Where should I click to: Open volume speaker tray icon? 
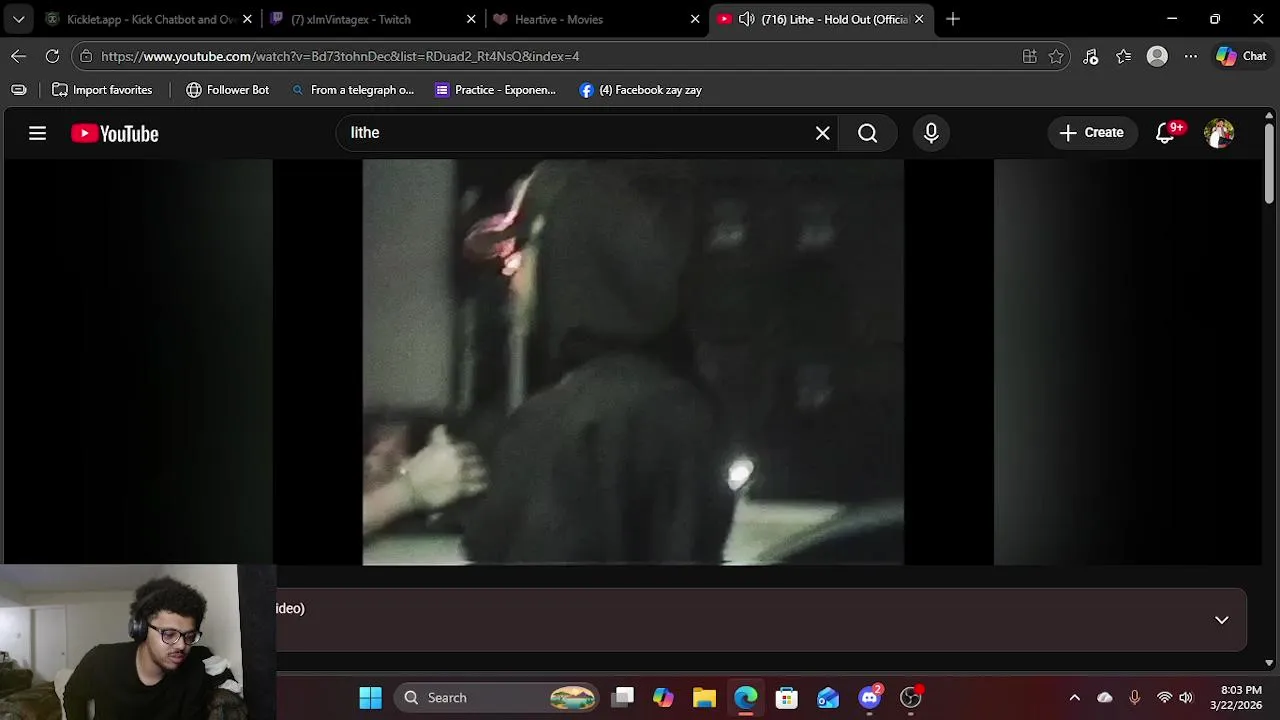click(x=1186, y=698)
